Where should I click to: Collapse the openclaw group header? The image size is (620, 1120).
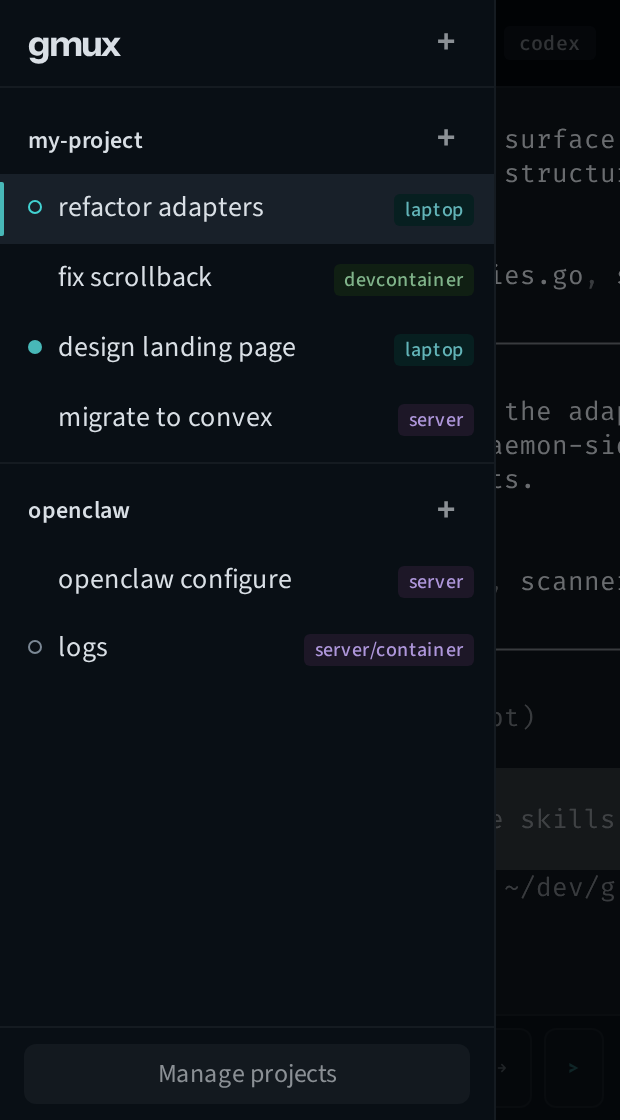click(x=79, y=510)
